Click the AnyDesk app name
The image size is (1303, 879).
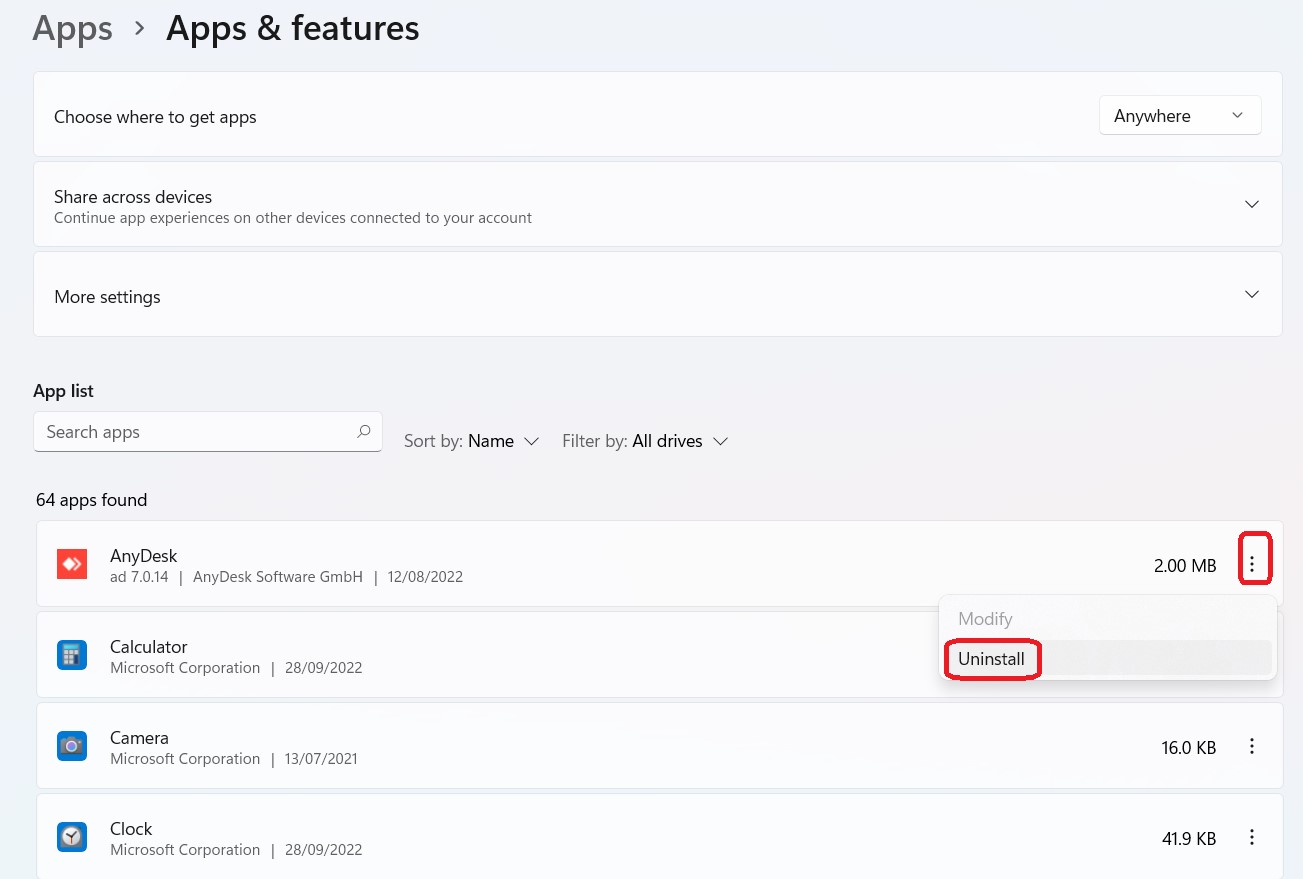coord(143,556)
